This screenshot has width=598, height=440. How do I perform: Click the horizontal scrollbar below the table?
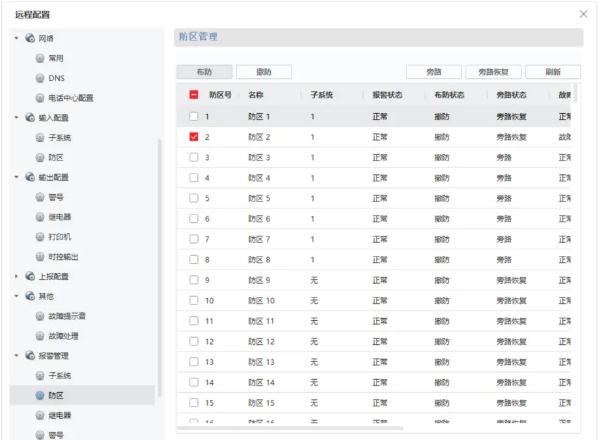pos(291,428)
